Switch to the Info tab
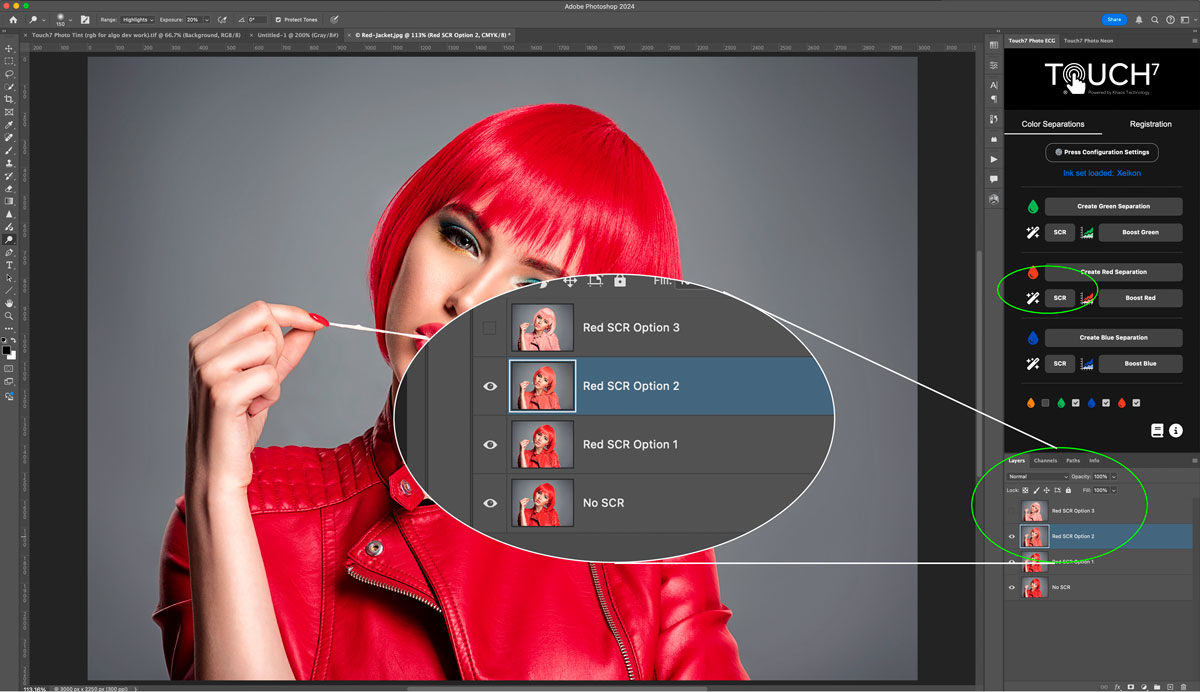Viewport: 1200px width, 692px height. coord(1094,461)
